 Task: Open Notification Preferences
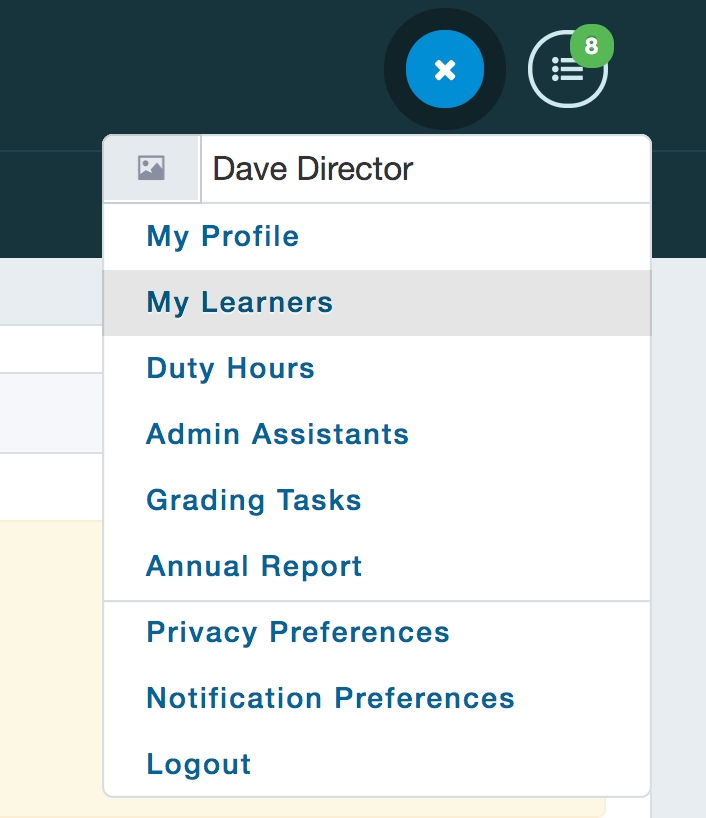[x=330, y=699]
